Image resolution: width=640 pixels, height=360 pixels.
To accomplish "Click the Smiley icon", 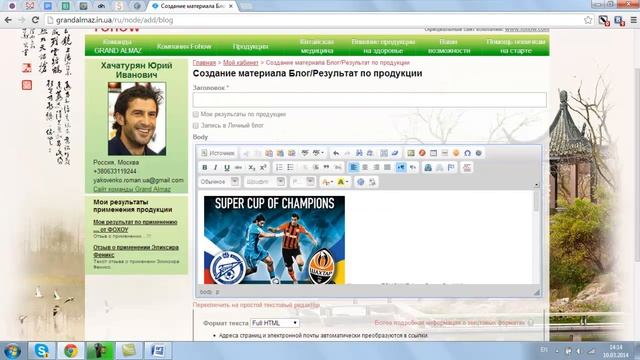I will pos(456,153).
